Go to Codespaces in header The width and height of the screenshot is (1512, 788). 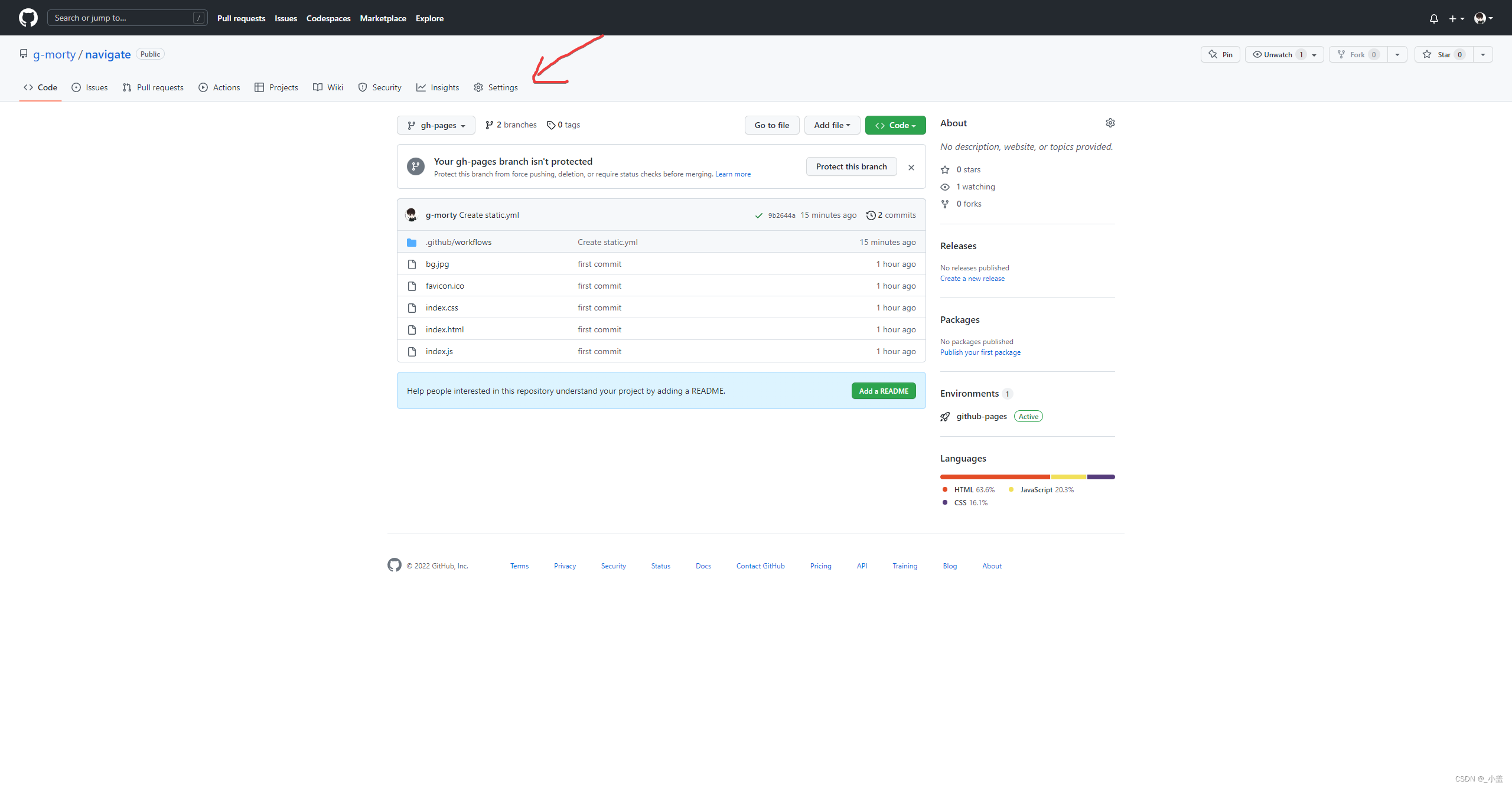click(x=328, y=18)
